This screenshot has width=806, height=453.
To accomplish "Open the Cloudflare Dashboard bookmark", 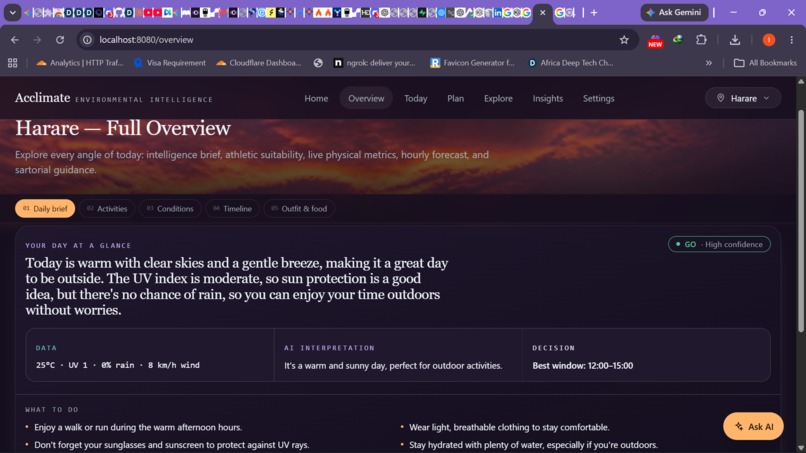I will [x=259, y=63].
